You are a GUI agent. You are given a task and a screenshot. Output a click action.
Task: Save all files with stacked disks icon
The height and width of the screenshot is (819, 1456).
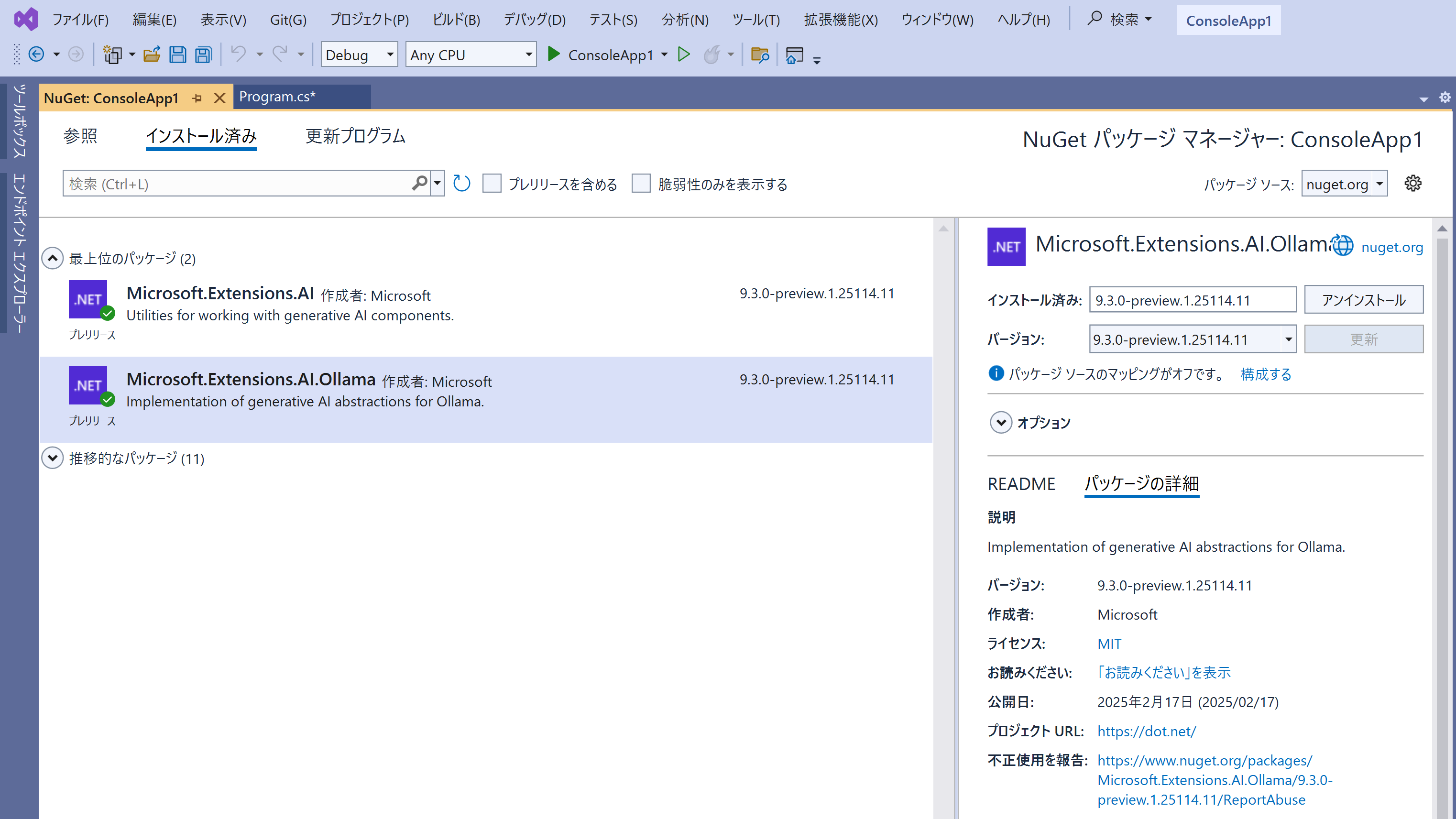pos(204,55)
